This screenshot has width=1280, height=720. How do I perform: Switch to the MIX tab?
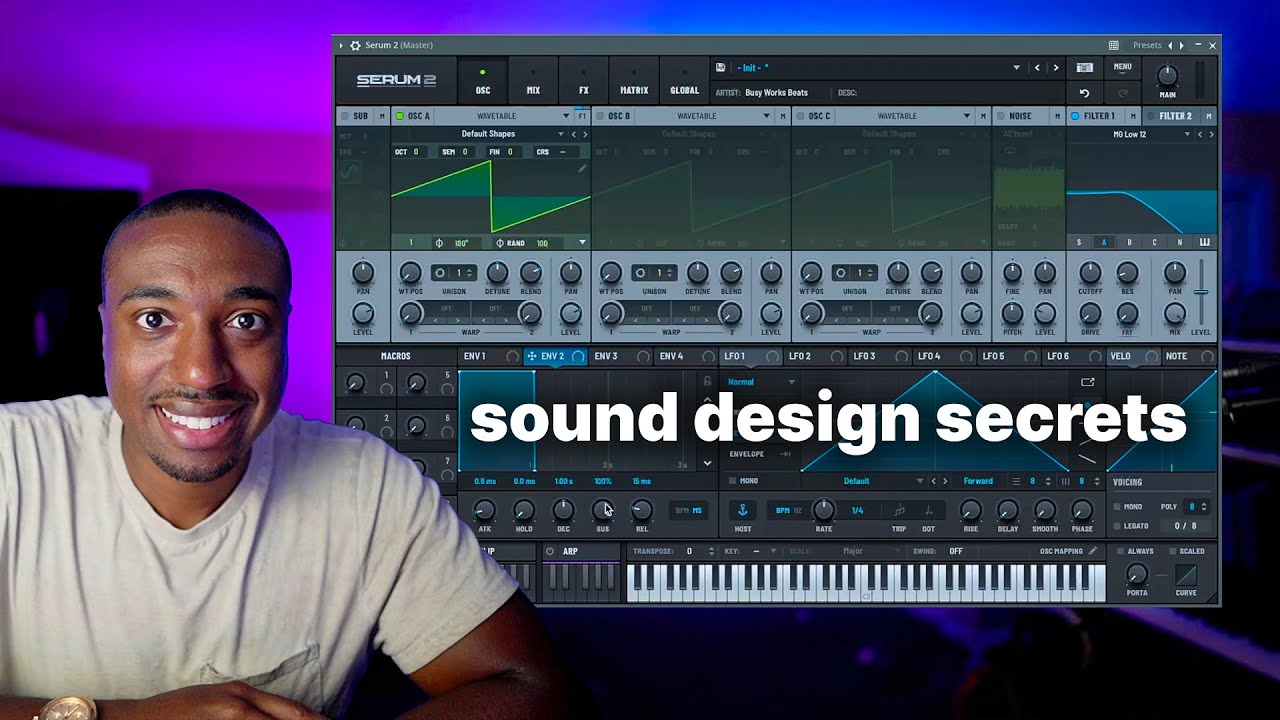click(533, 82)
